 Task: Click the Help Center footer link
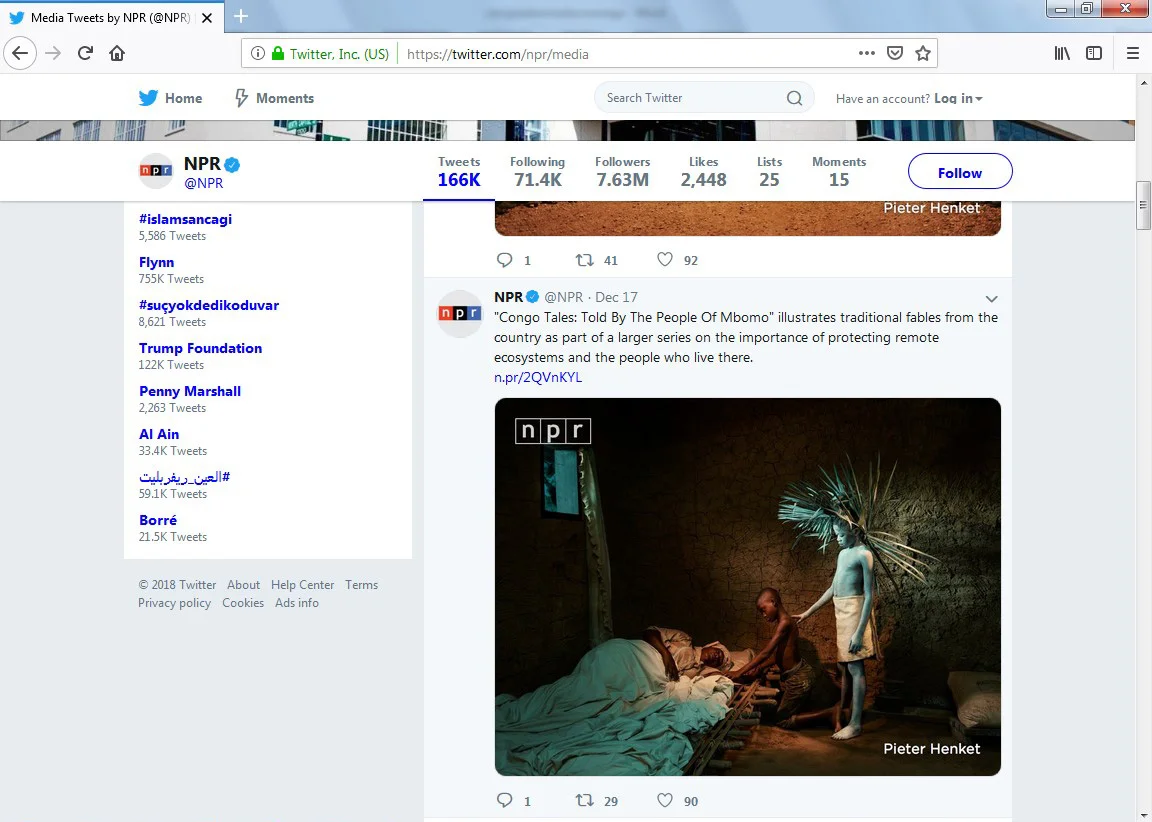302,585
